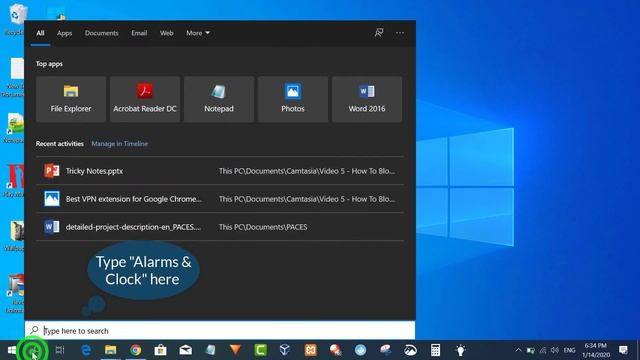The height and width of the screenshot is (360, 640).
Task: Open the Mail app on taskbar
Action: (186, 350)
